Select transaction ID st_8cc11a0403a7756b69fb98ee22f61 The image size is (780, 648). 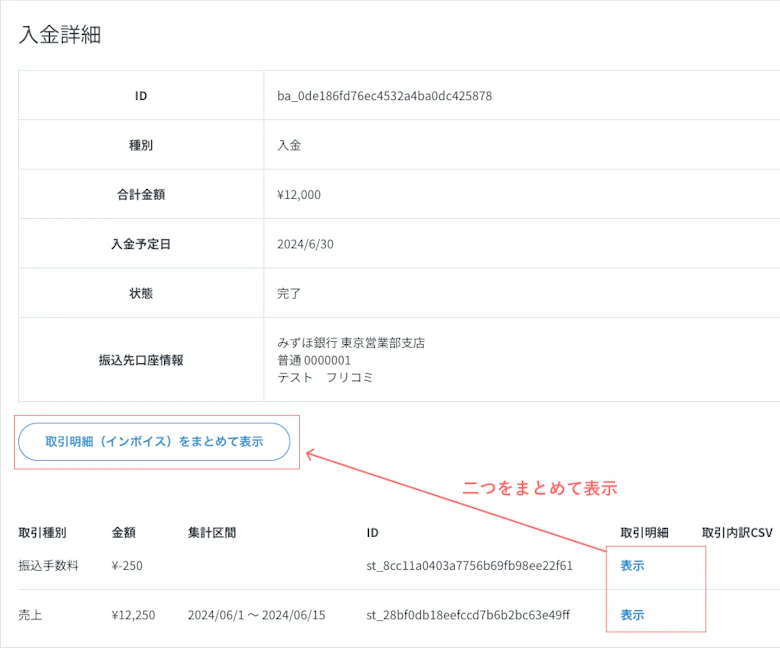coord(469,565)
